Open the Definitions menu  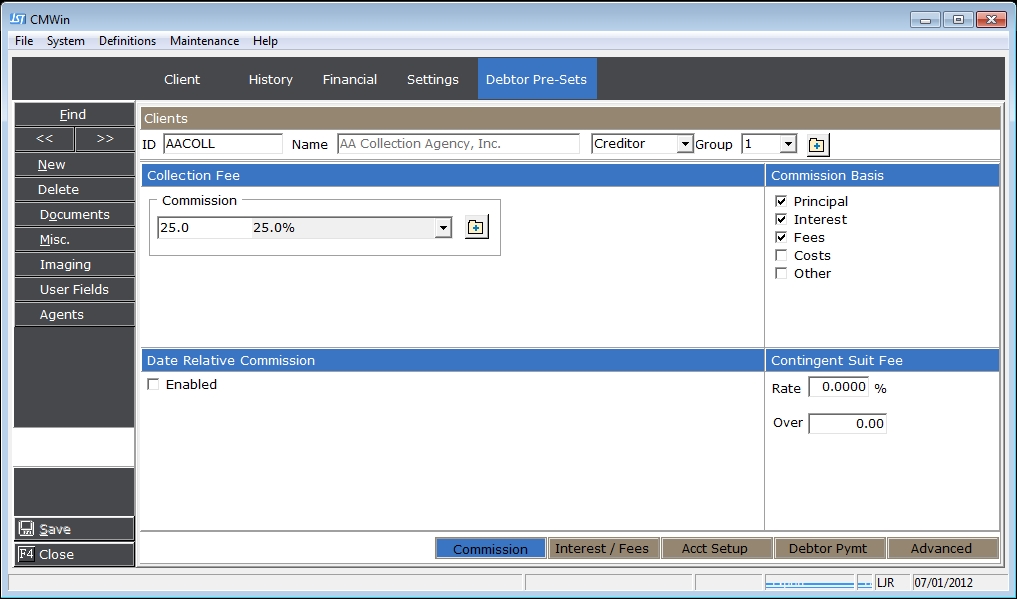point(127,41)
